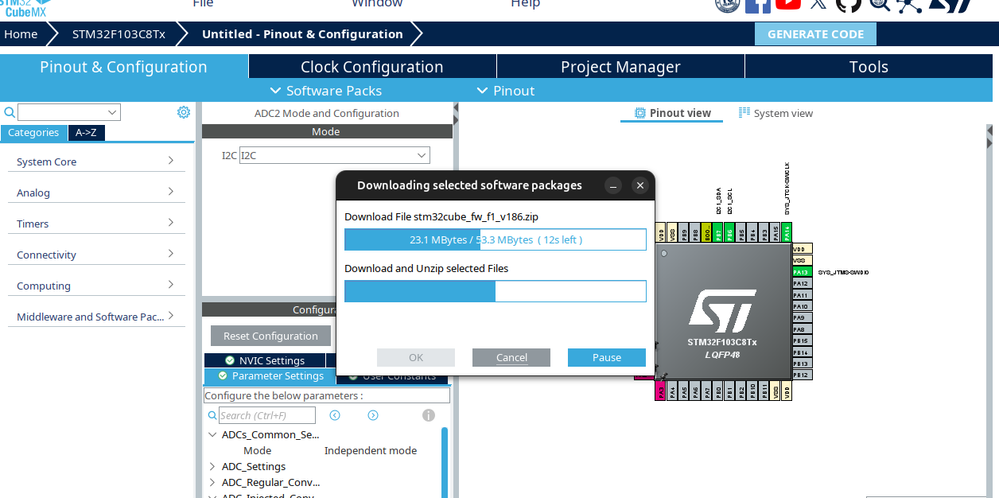Click the yellow BOOT0 pin

tap(707, 232)
